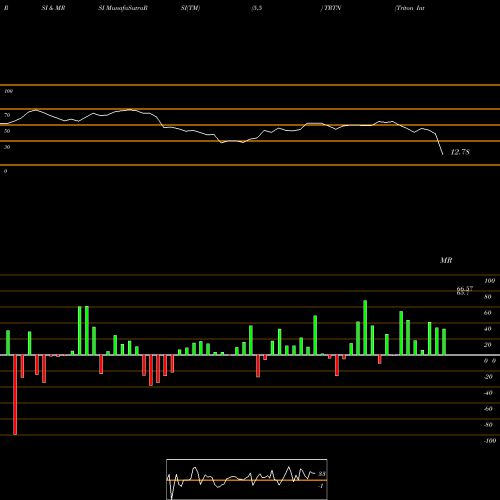Click the 70 level label on RSI axis
Image resolution: width=500 pixels, height=500 pixels.
pos(7,115)
